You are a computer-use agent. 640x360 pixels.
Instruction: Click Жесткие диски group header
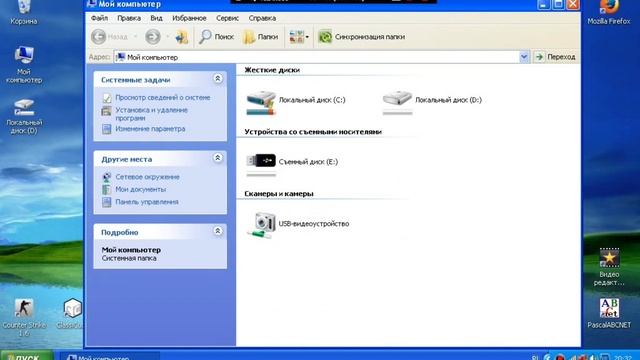click(x=272, y=70)
